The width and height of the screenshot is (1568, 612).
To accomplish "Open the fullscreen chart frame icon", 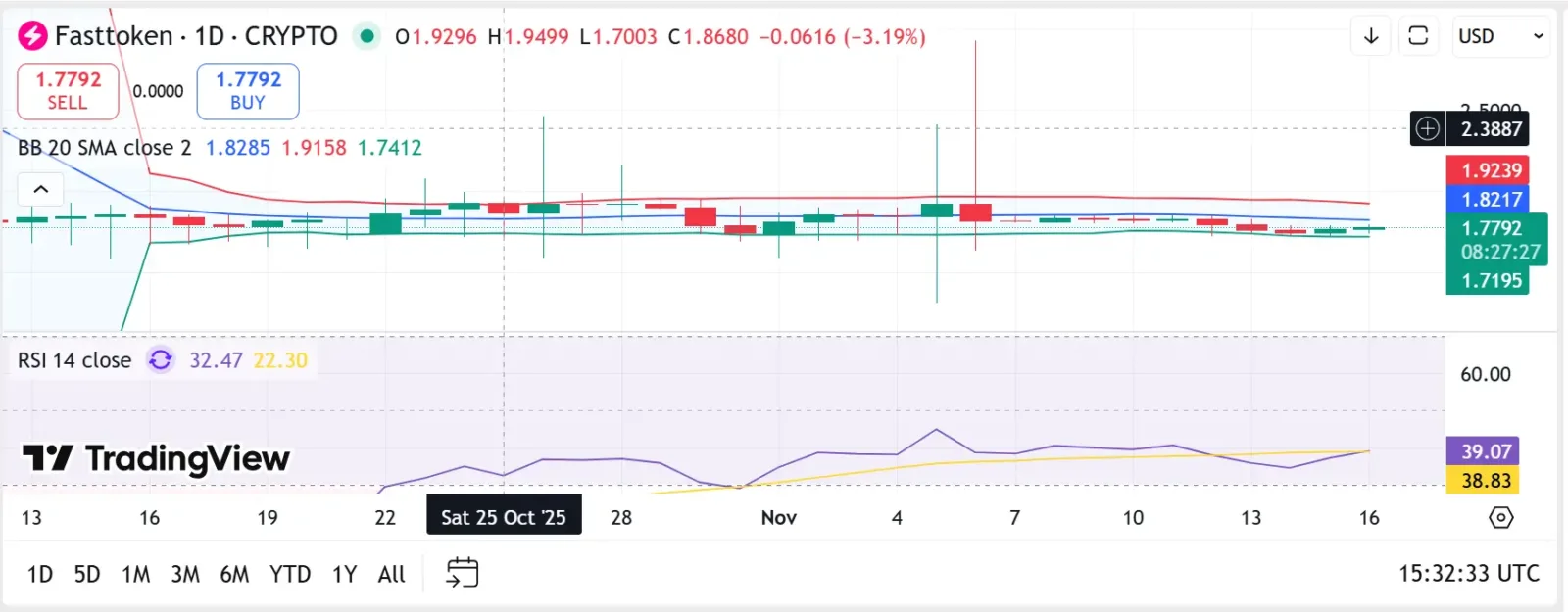I will tap(1418, 36).
